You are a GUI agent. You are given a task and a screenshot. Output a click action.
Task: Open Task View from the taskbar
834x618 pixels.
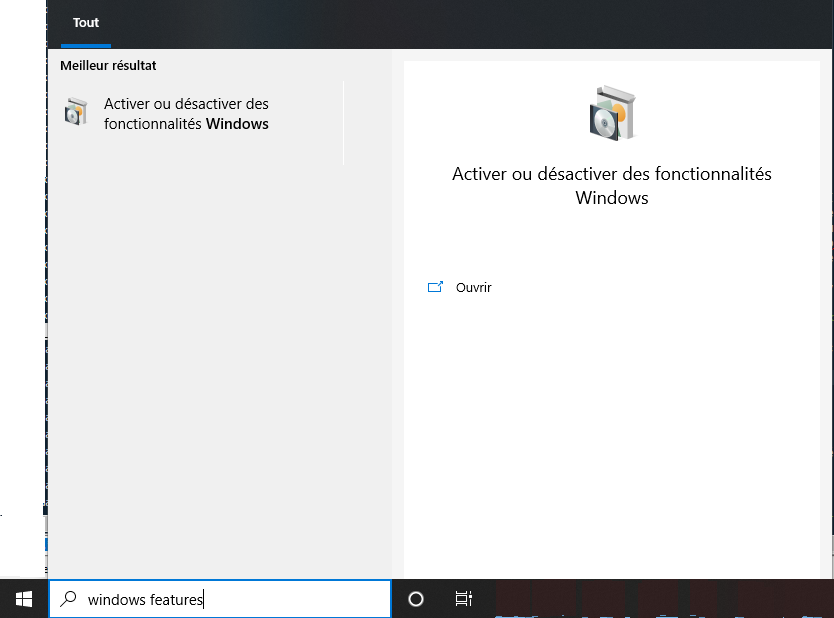tap(463, 600)
